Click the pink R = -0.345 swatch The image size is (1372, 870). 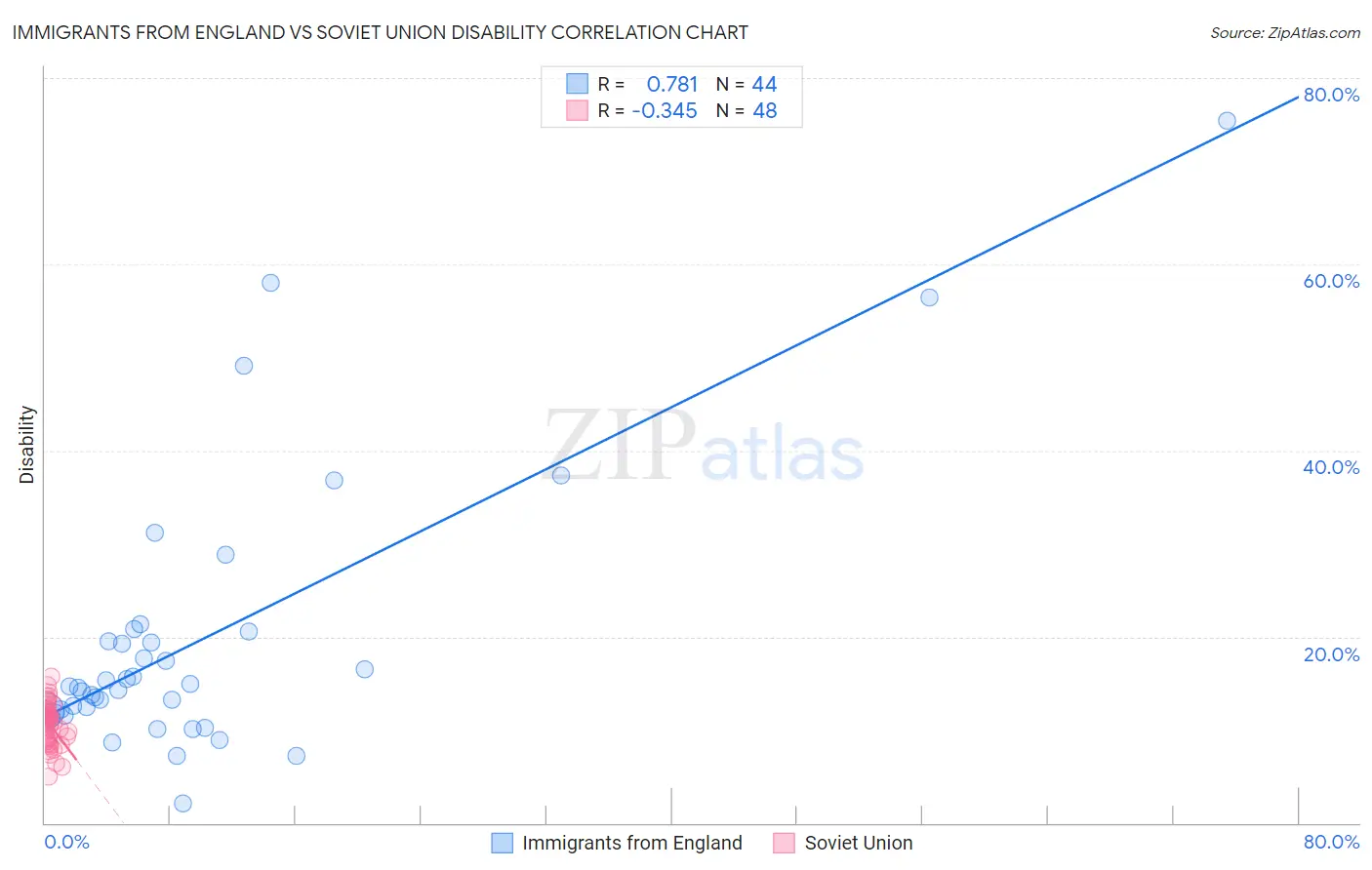[x=578, y=110]
